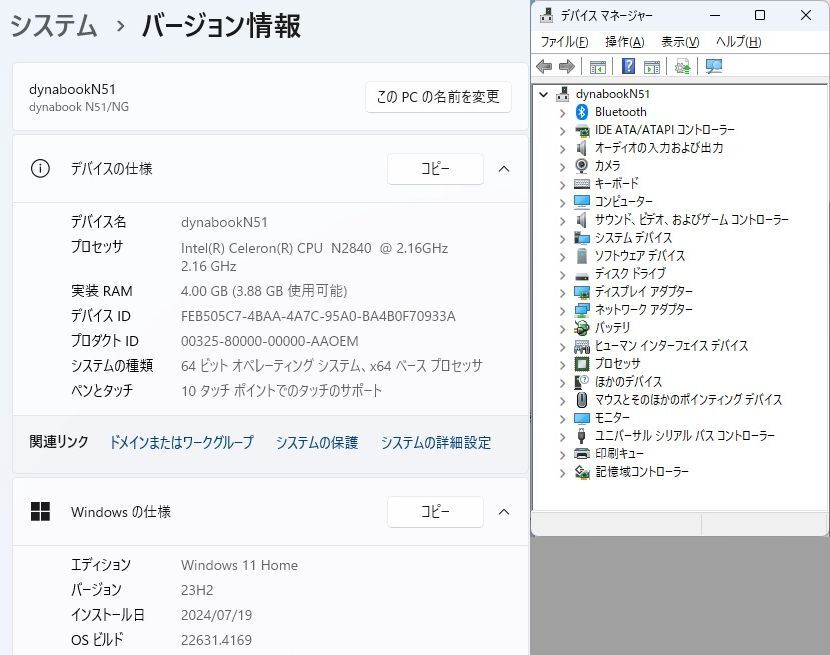
Task: Expand the ディスプレイ アダプター node
Action: tap(563, 292)
